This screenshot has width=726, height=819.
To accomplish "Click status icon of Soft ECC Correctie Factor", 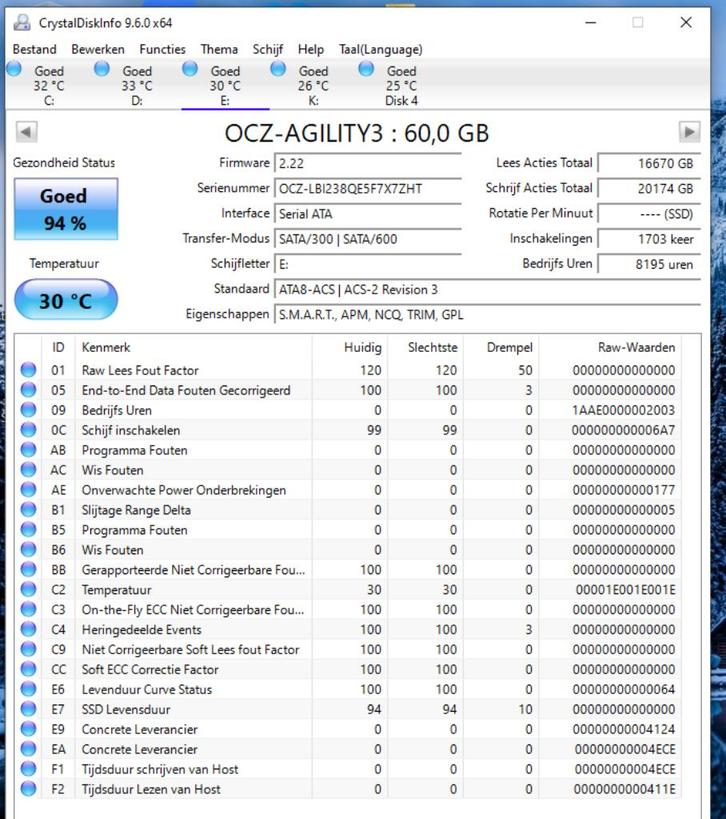I will tap(28, 669).
